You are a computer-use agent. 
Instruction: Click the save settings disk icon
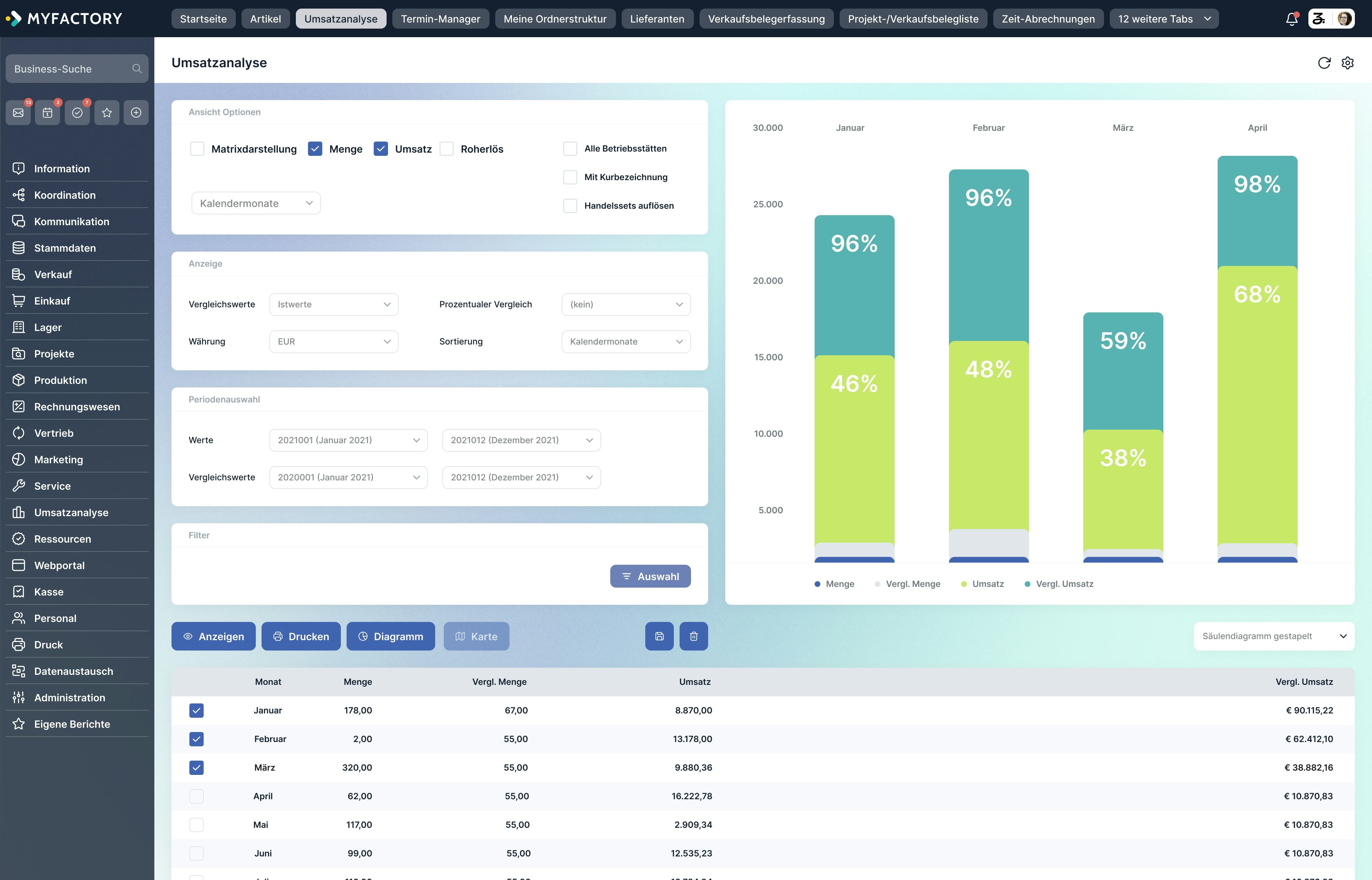tap(660, 636)
